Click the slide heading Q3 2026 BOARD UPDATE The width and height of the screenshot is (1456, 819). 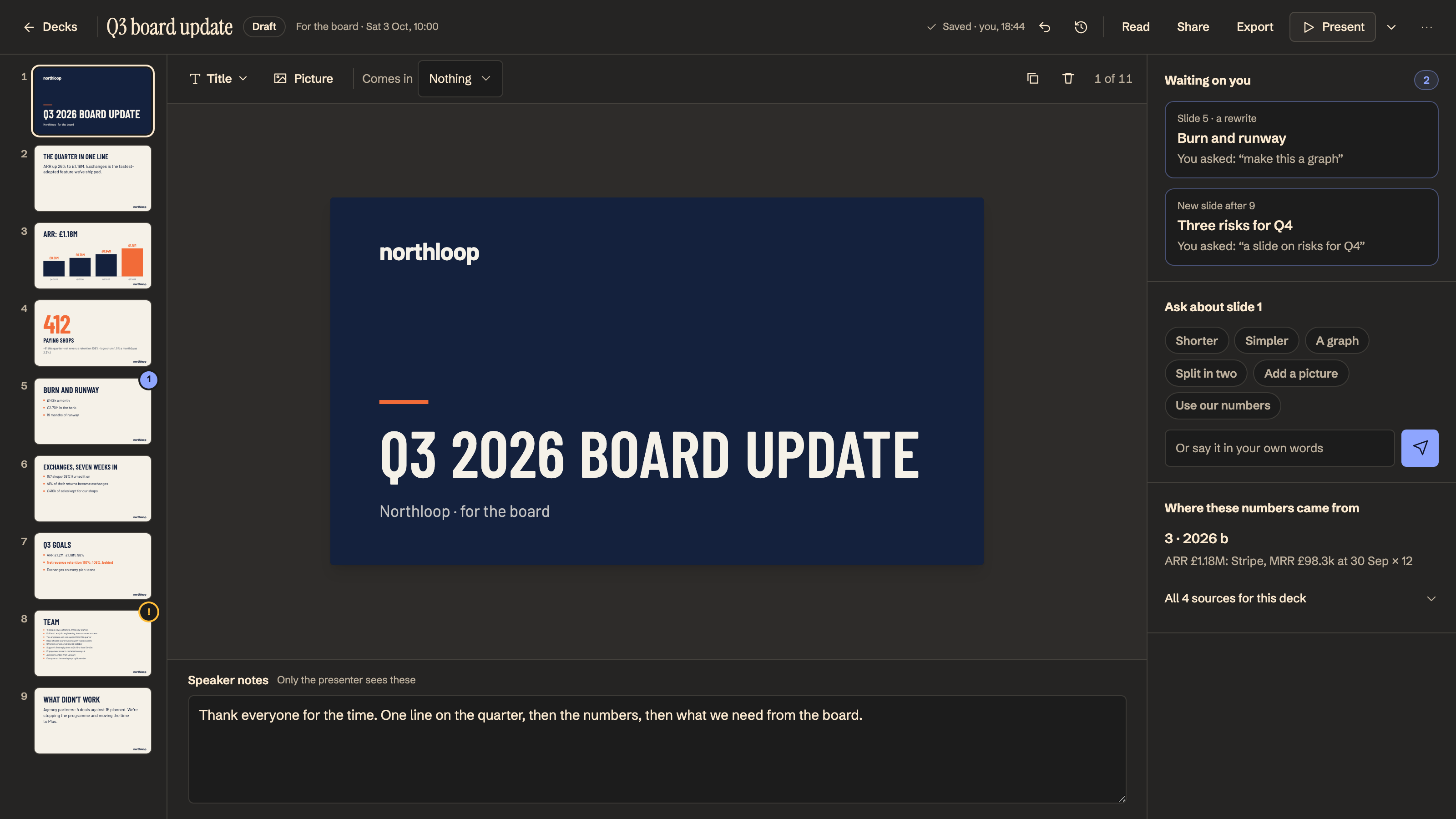pos(649,455)
